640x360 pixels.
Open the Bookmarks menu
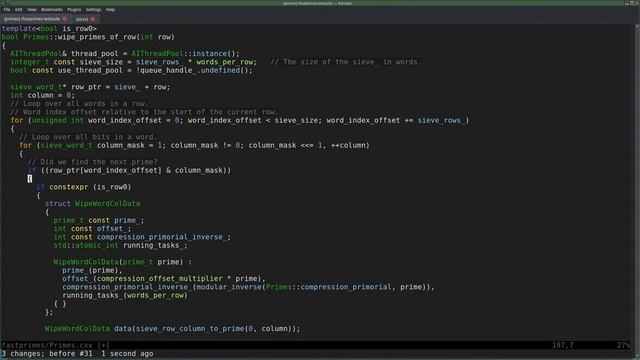[52, 9]
